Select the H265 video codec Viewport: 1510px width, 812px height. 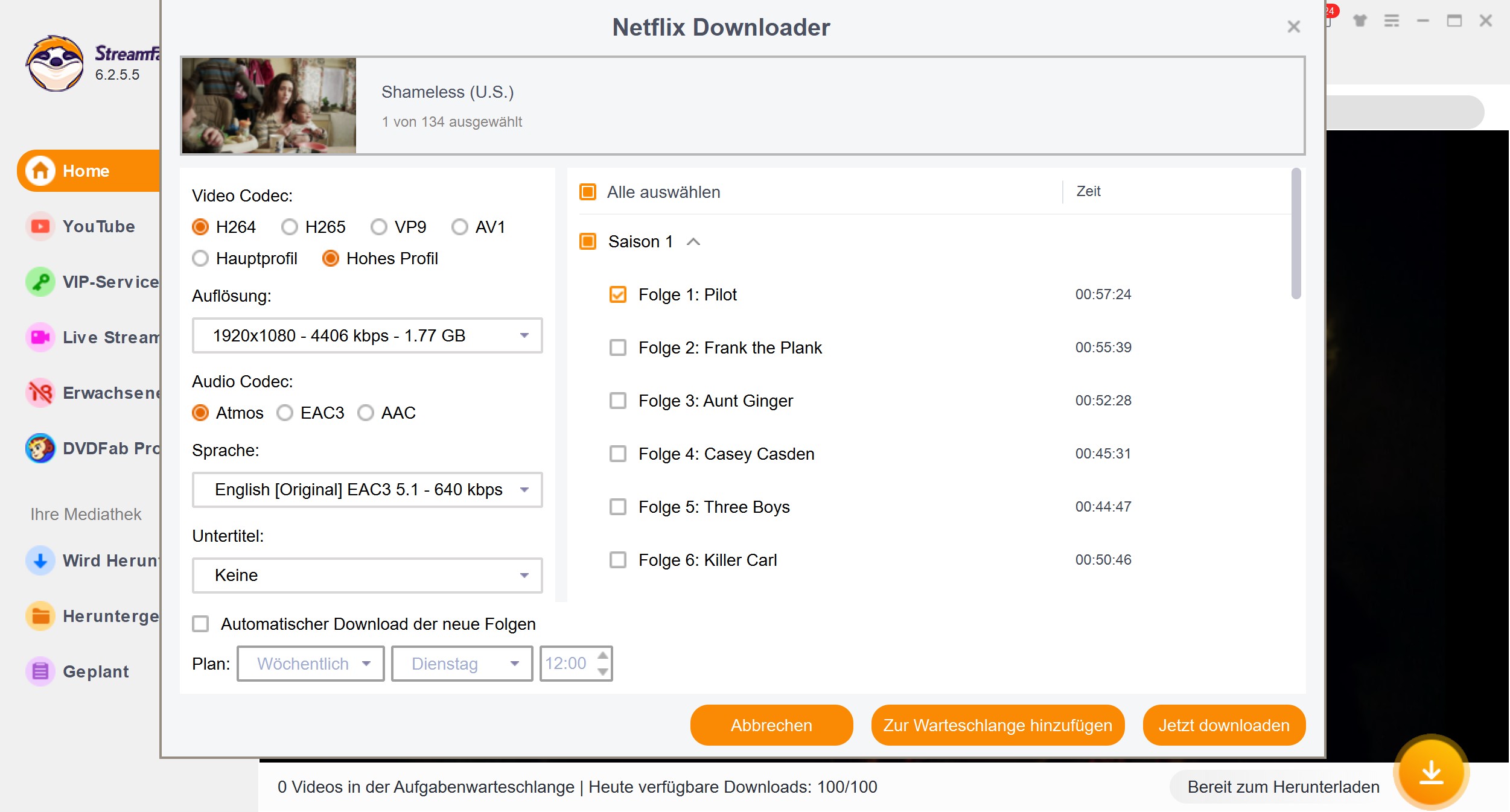coord(290,227)
